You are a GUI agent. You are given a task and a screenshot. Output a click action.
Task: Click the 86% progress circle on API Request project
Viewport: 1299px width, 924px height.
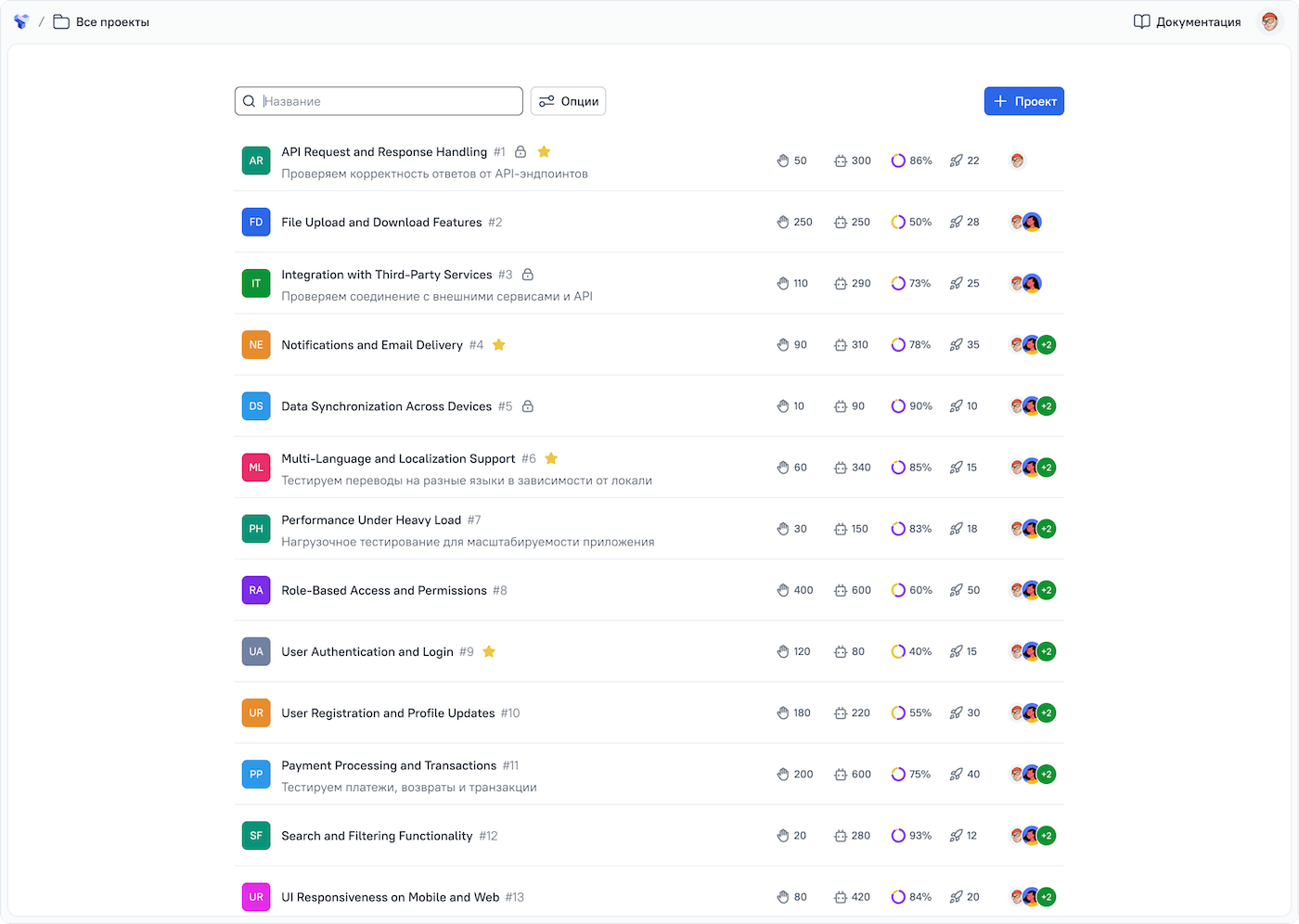tap(897, 160)
